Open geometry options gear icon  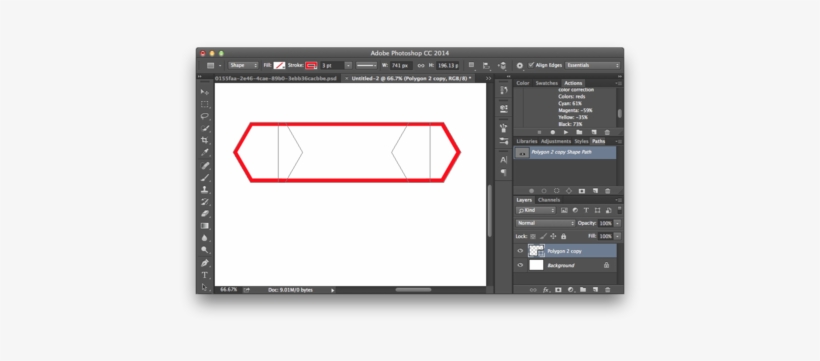(519, 65)
